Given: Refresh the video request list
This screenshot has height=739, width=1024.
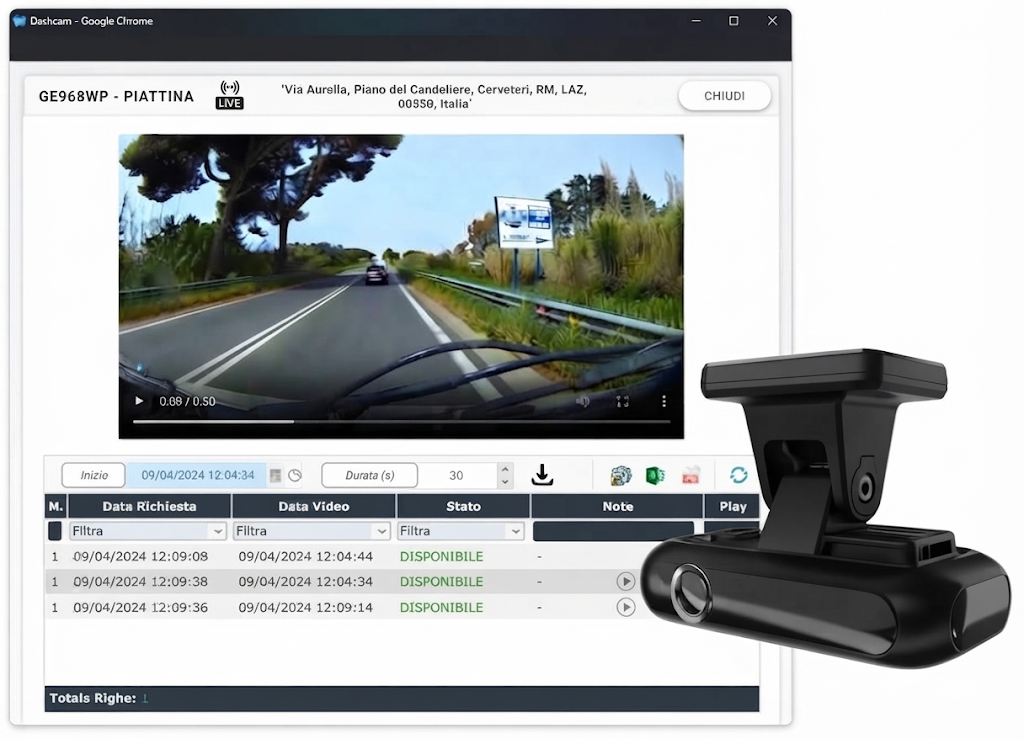Looking at the screenshot, I should coord(739,475).
